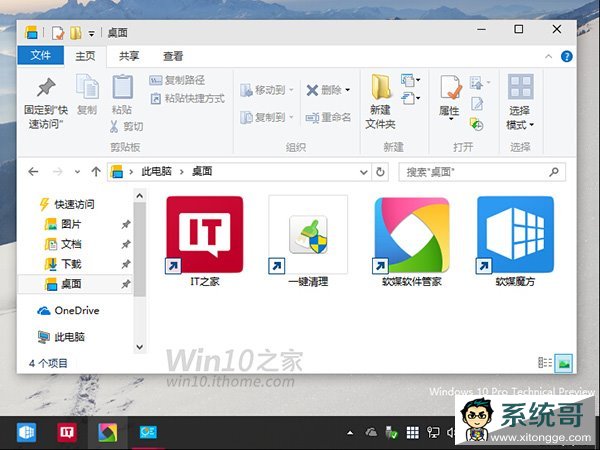This screenshot has width=600, height=450.
Task: Select the 一键清理 shortcut
Action: (x=308, y=241)
